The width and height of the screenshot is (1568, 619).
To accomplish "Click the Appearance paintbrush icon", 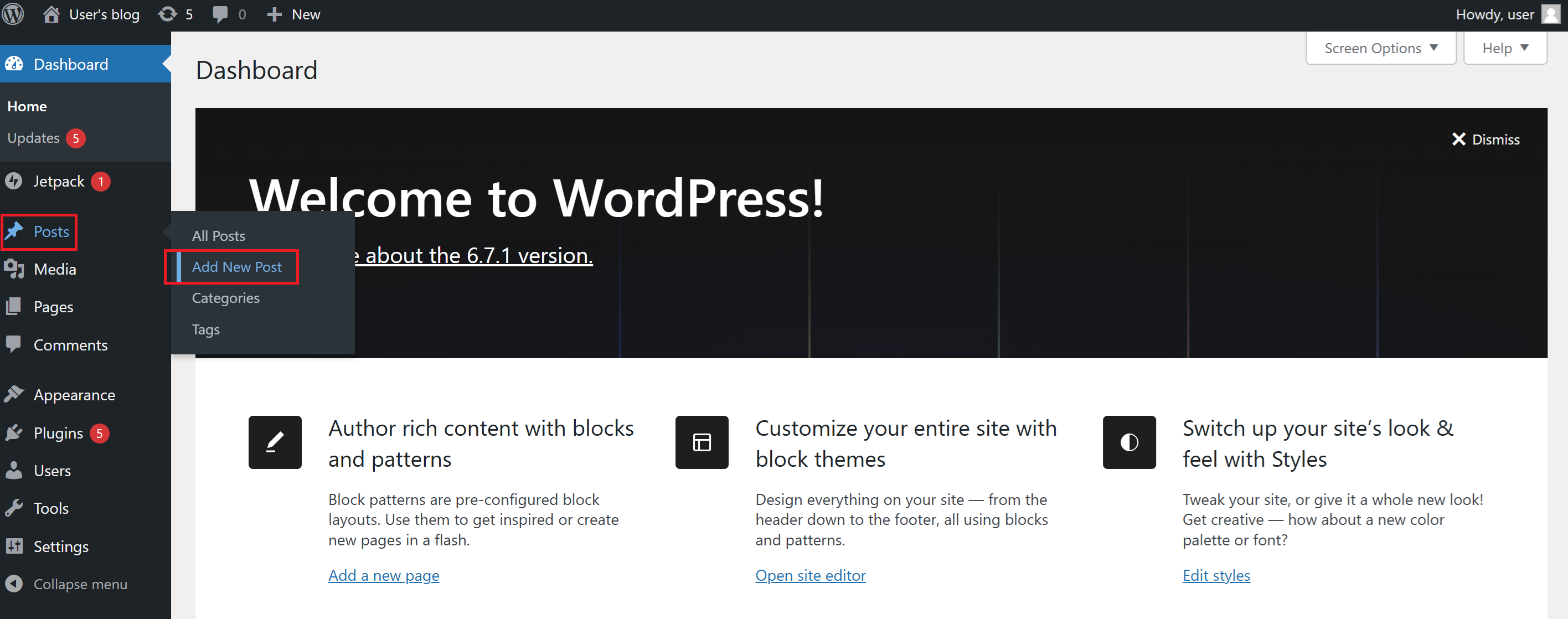I will [14, 394].
